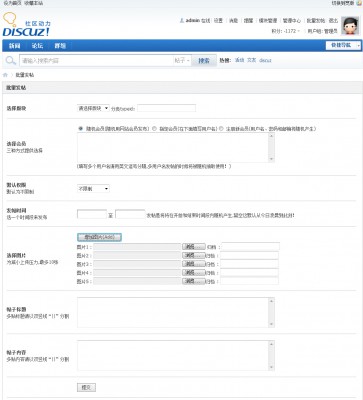Click the user icon beside admin
Screen dimensions: 363x400
(182, 21)
